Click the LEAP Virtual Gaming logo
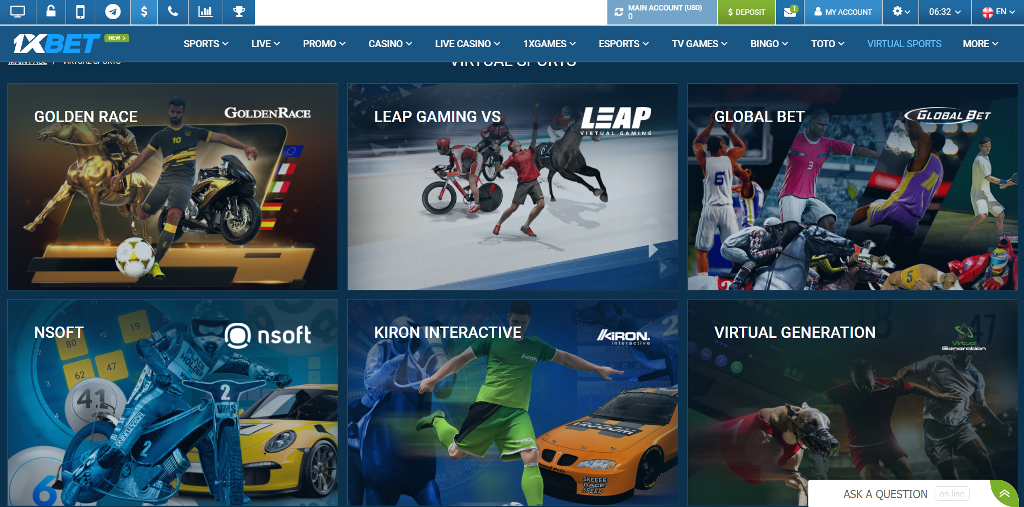 (x=616, y=121)
